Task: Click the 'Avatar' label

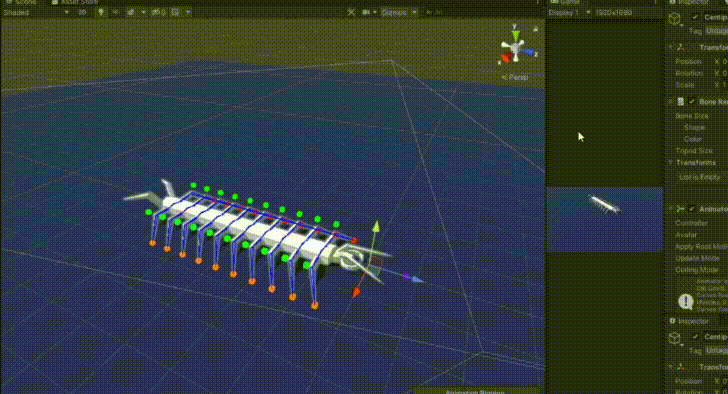Action: tap(686, 235)
